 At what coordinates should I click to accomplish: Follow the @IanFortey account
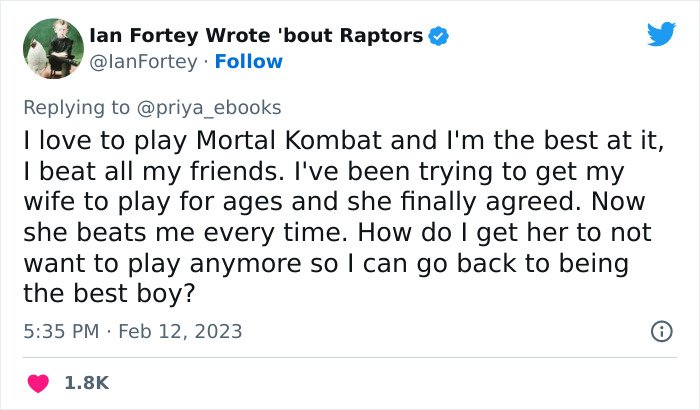tap(247, 62)
